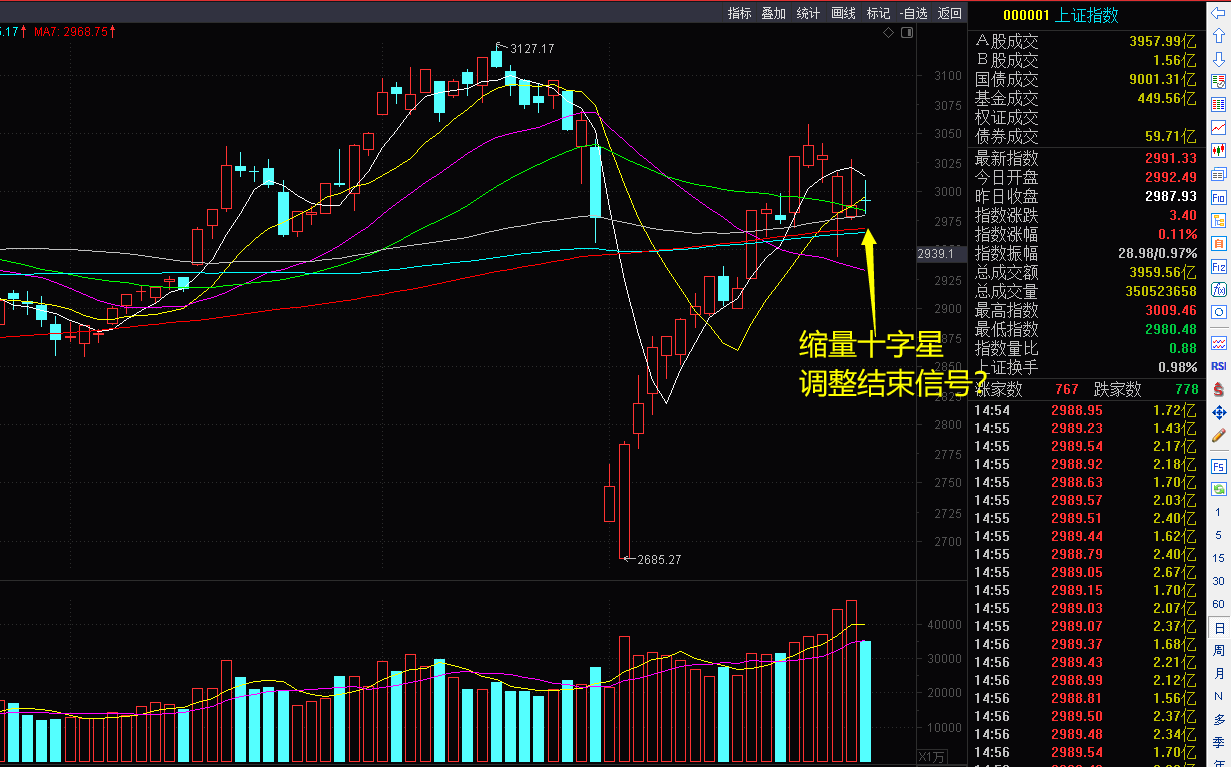Image resolution: width=1231 pixels, height=767 pixels.
Task: Click the left arrow back icon in sidebar
Action: coord(1218,12)
